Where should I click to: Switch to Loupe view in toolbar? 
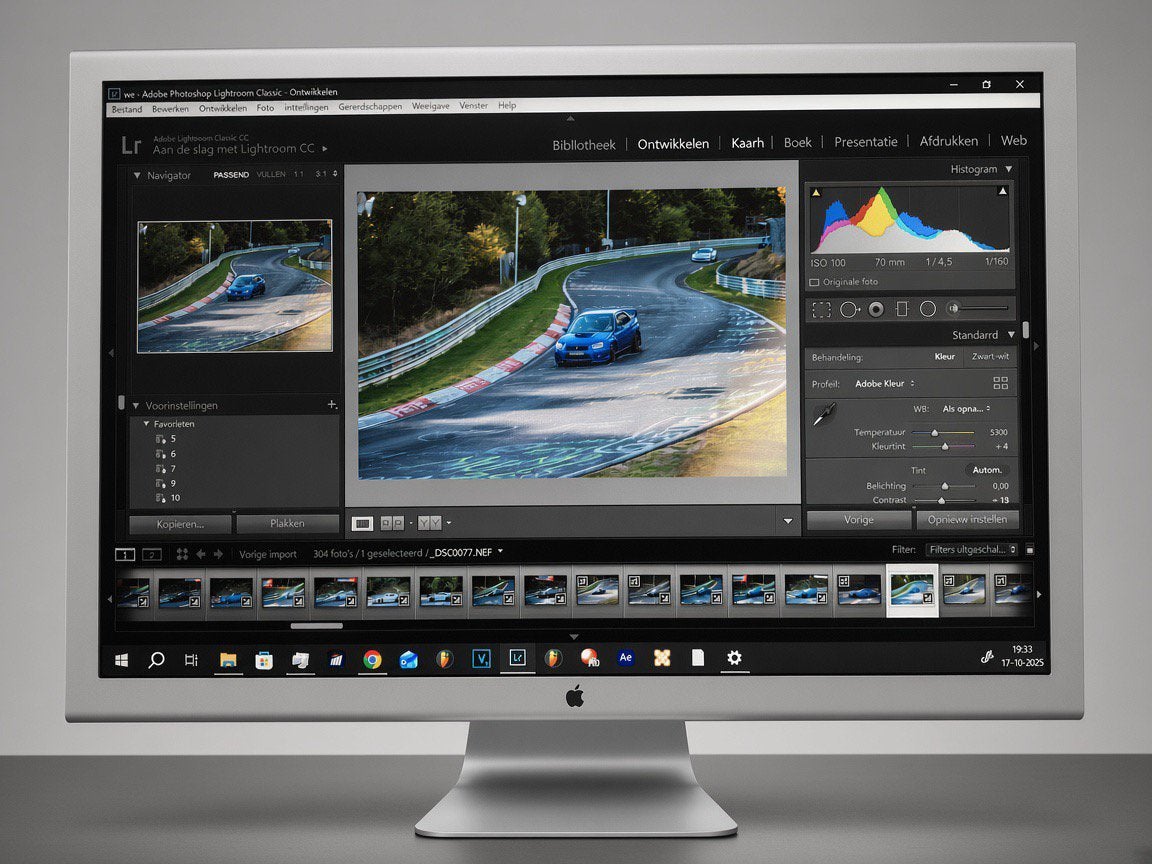click(x=362, y=523)
